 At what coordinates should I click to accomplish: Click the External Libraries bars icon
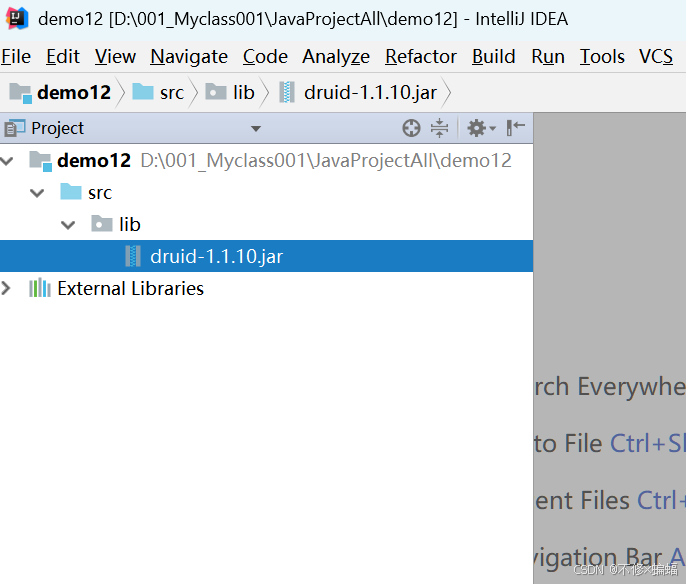[x=40, y=288]
